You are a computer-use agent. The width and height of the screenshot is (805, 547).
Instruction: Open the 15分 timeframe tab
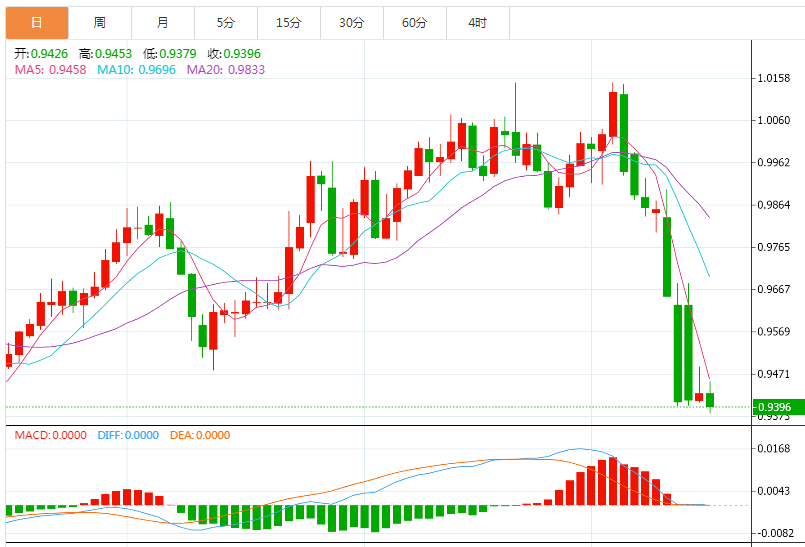[289, 23]
